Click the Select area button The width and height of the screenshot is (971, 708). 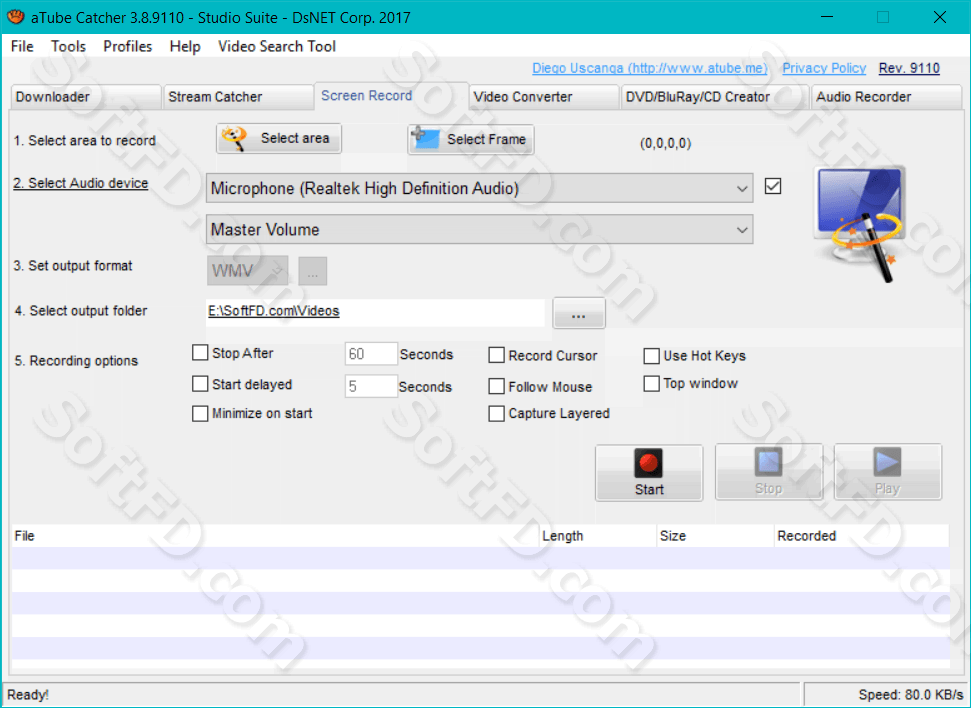tap(279, 139)
